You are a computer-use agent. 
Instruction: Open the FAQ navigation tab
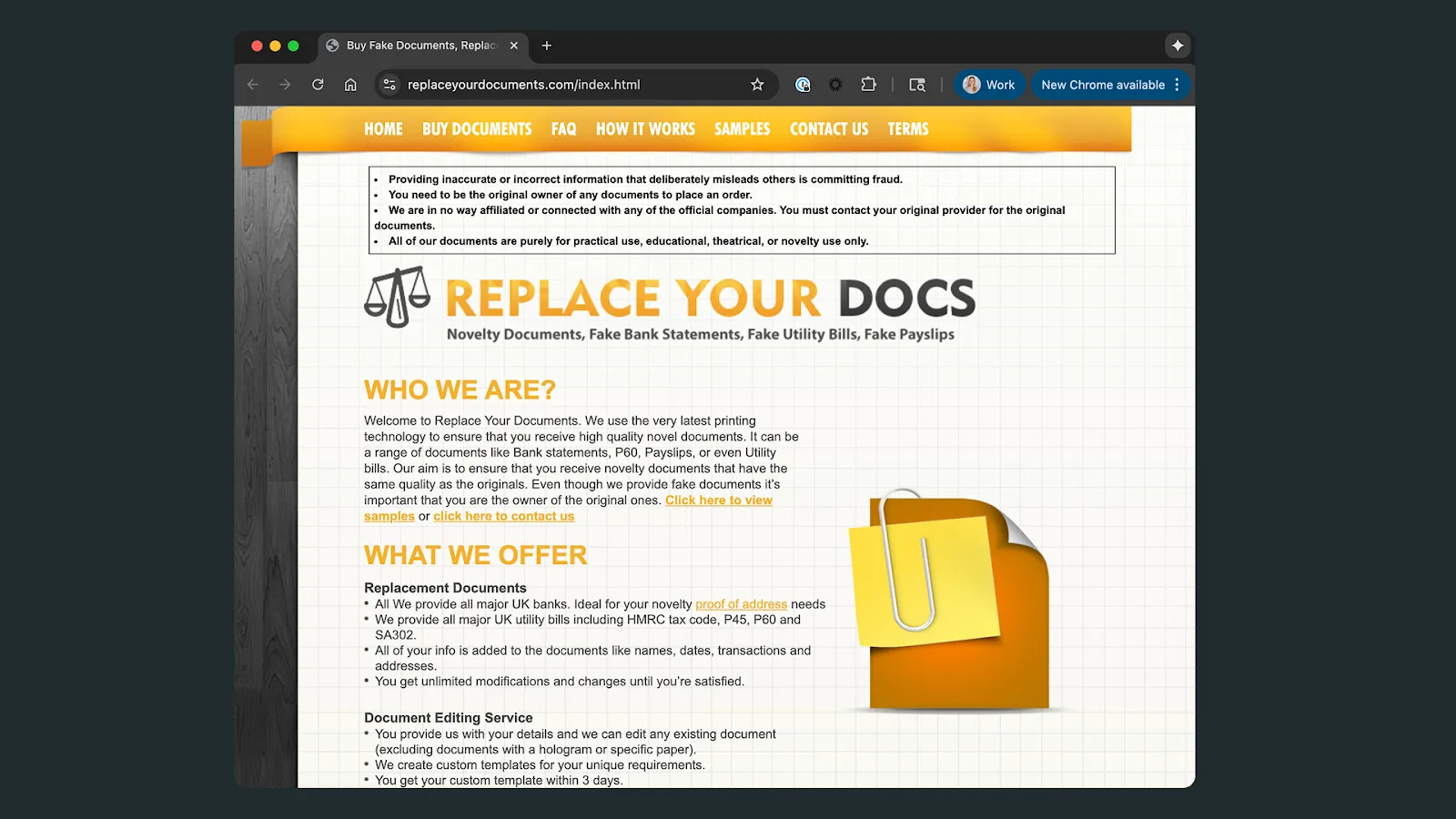pos(564,128)
